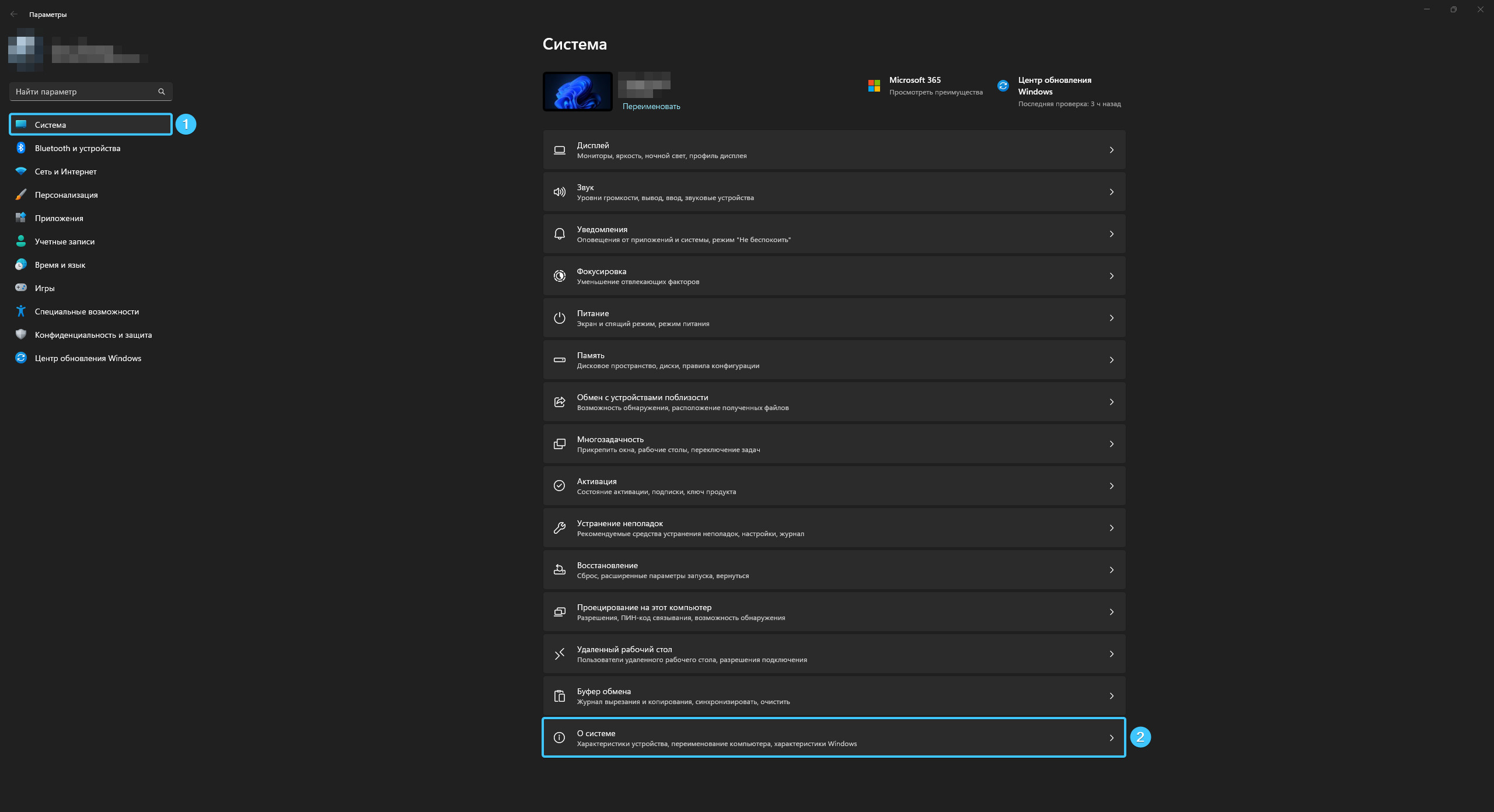The image size is (1494, 812).
Task: Click the Microsoft 365 logo
Action: click(x=874, y=86)
